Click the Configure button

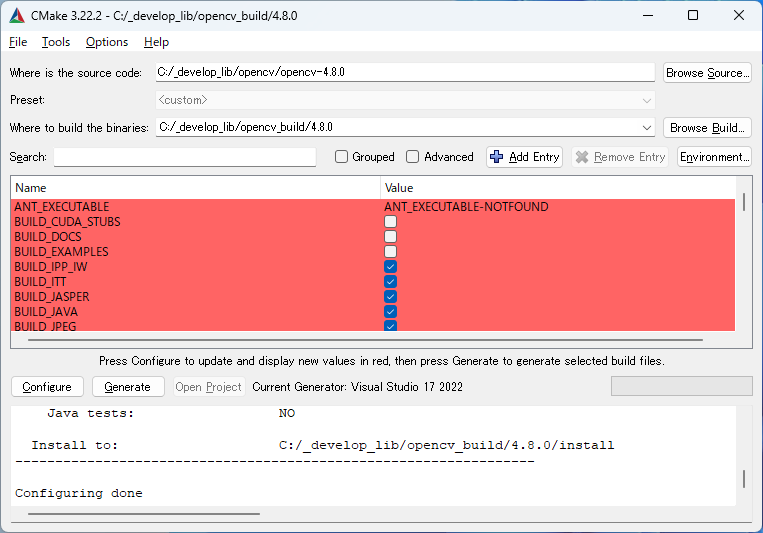pos(47,387)
